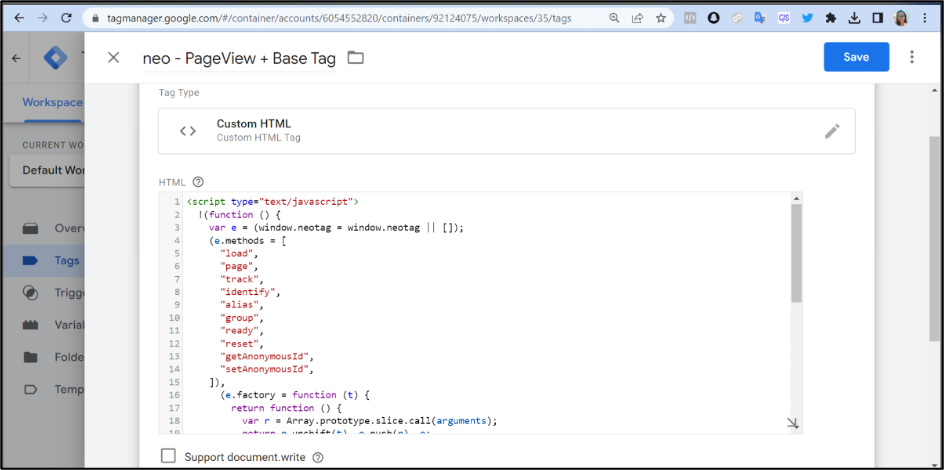
Task: Open Tags in the sidebar
Action: pos(42,261)
